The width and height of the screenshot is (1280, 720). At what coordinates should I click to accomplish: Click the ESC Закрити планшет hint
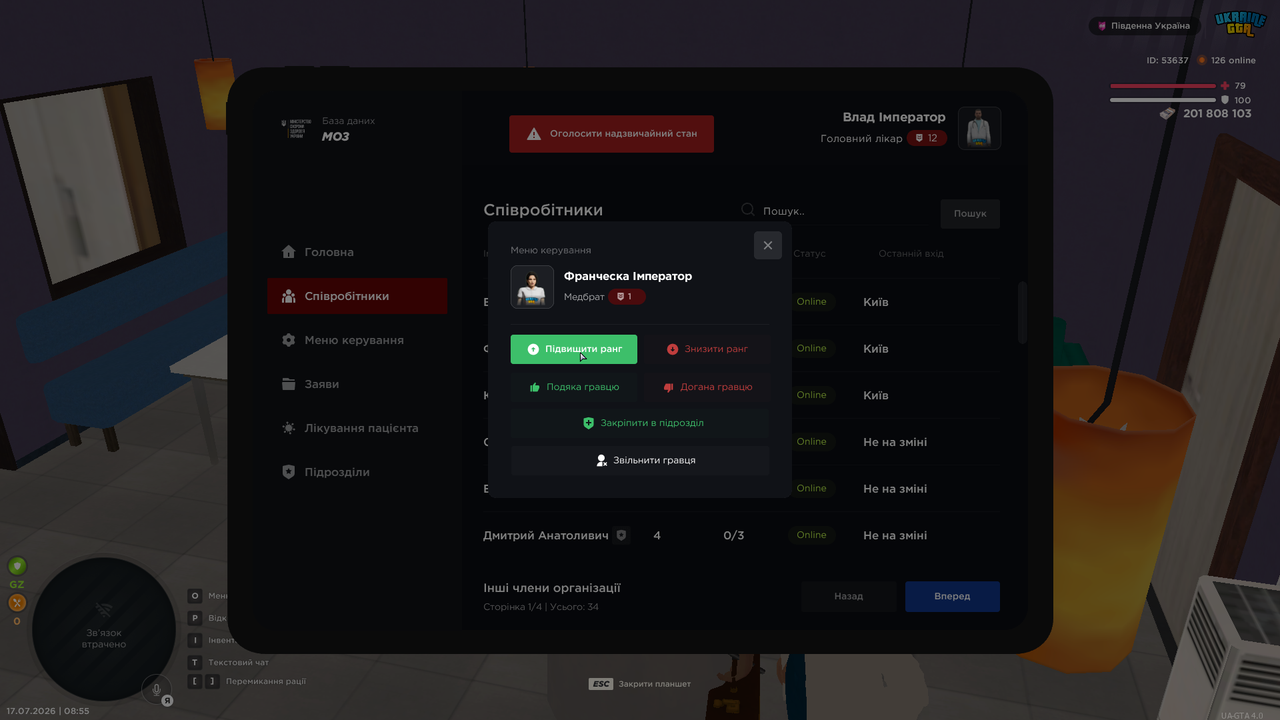(x=640, y=684)
